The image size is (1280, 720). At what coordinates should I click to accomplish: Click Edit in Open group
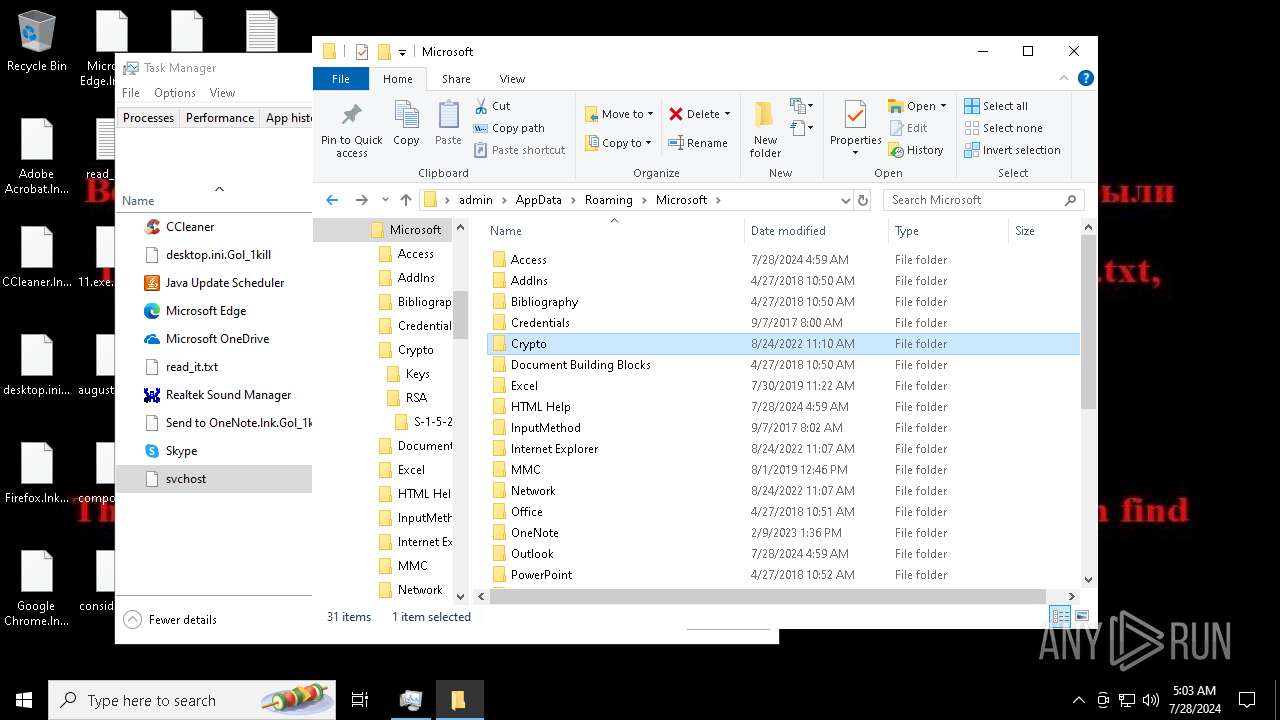point(908,128)
